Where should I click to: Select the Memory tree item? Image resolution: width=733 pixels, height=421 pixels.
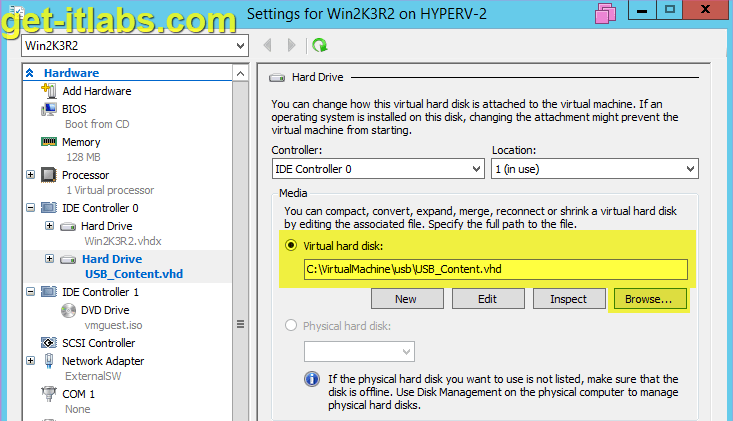click(x=81, y=142)
